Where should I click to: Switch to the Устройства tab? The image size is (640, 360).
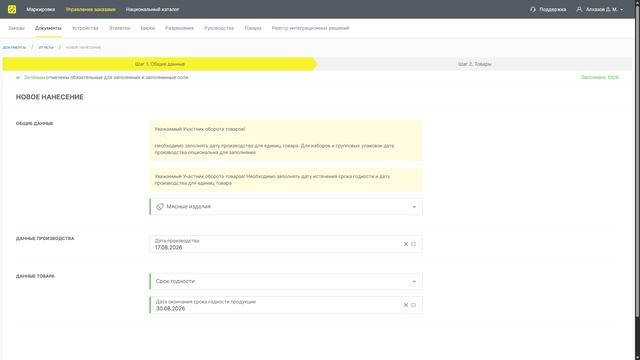(85, 28)
